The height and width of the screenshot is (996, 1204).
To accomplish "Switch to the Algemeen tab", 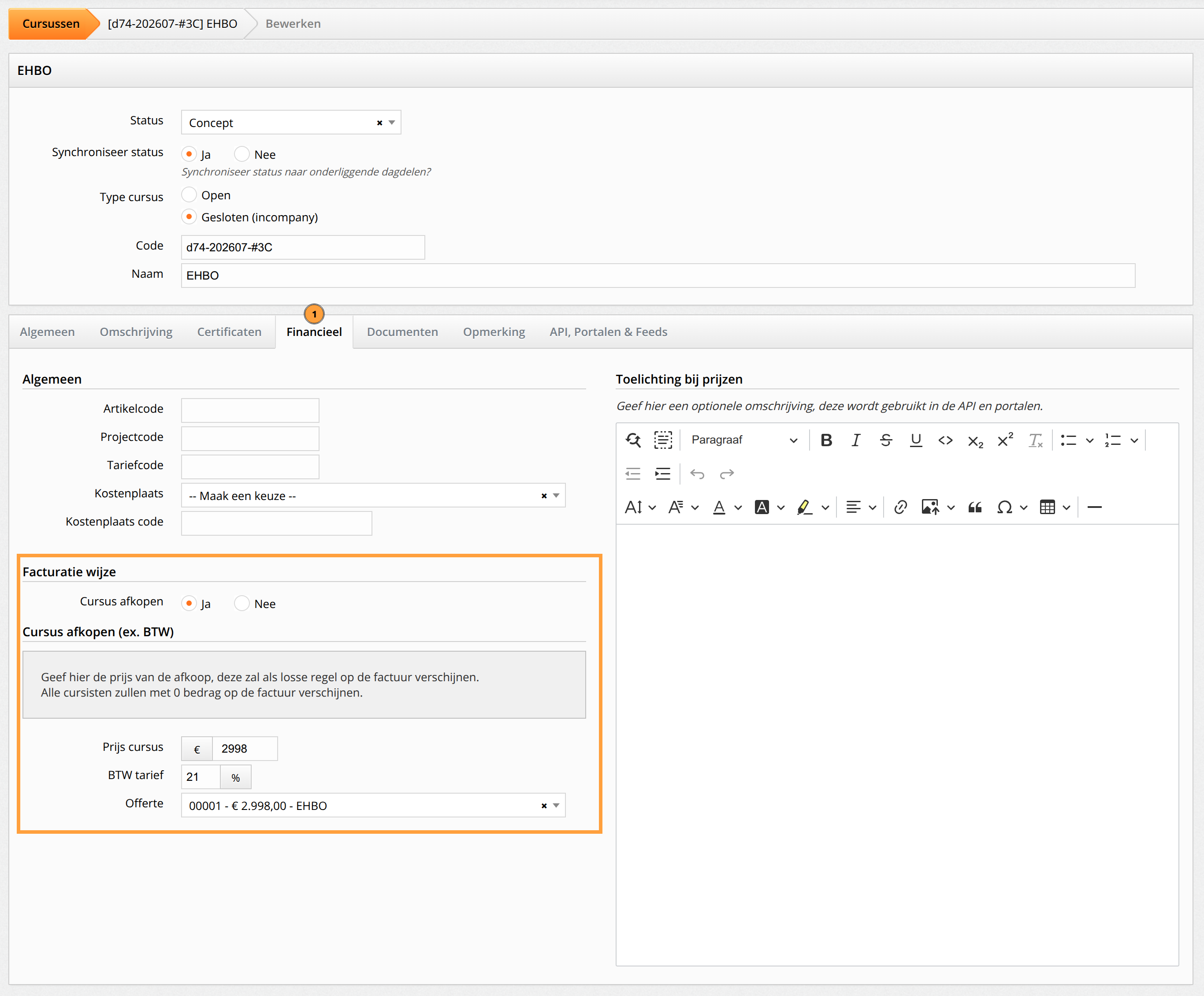I will pyautogui.click(x=48, y=332).
